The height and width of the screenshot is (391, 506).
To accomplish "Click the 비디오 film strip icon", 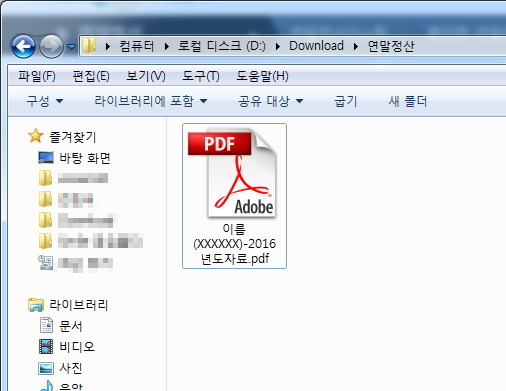I will tap(46, 346).
